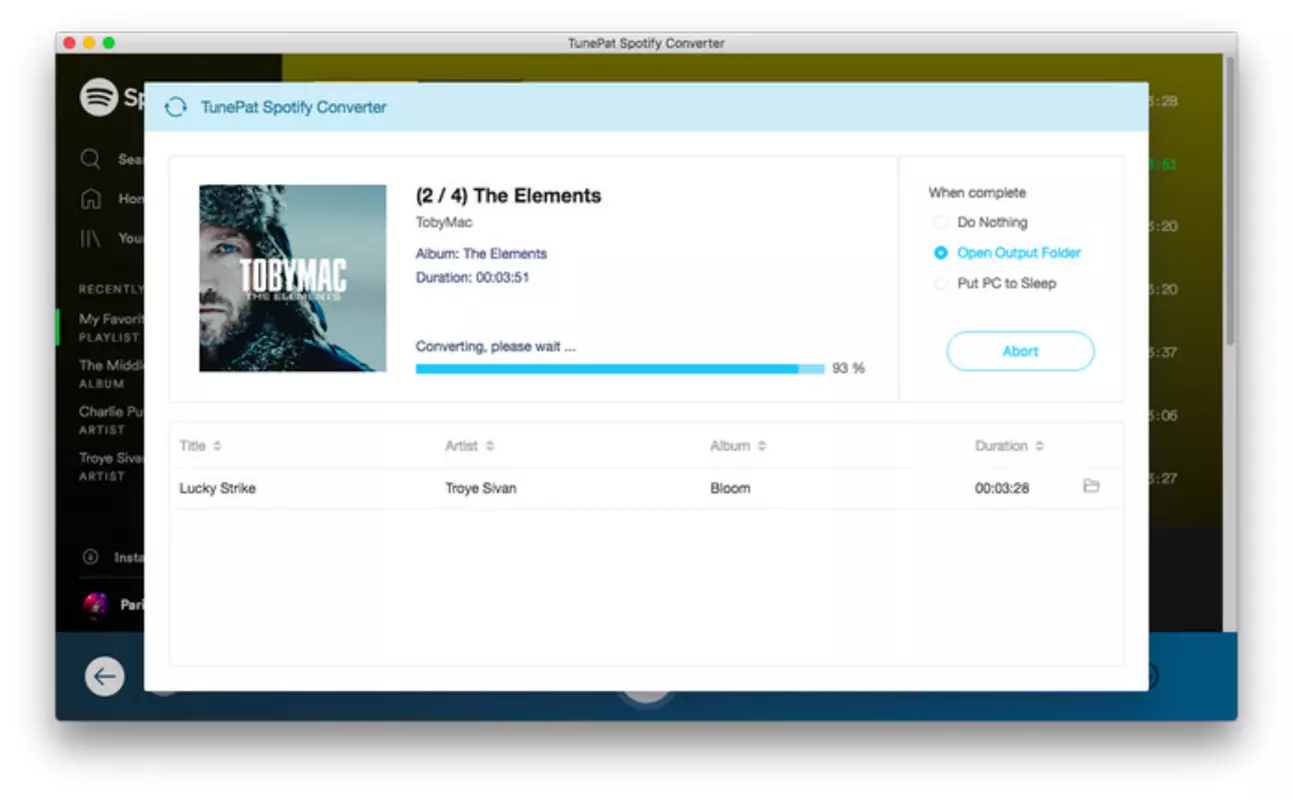
Task: Sort list by Title column
Action: tap(200, 446)
